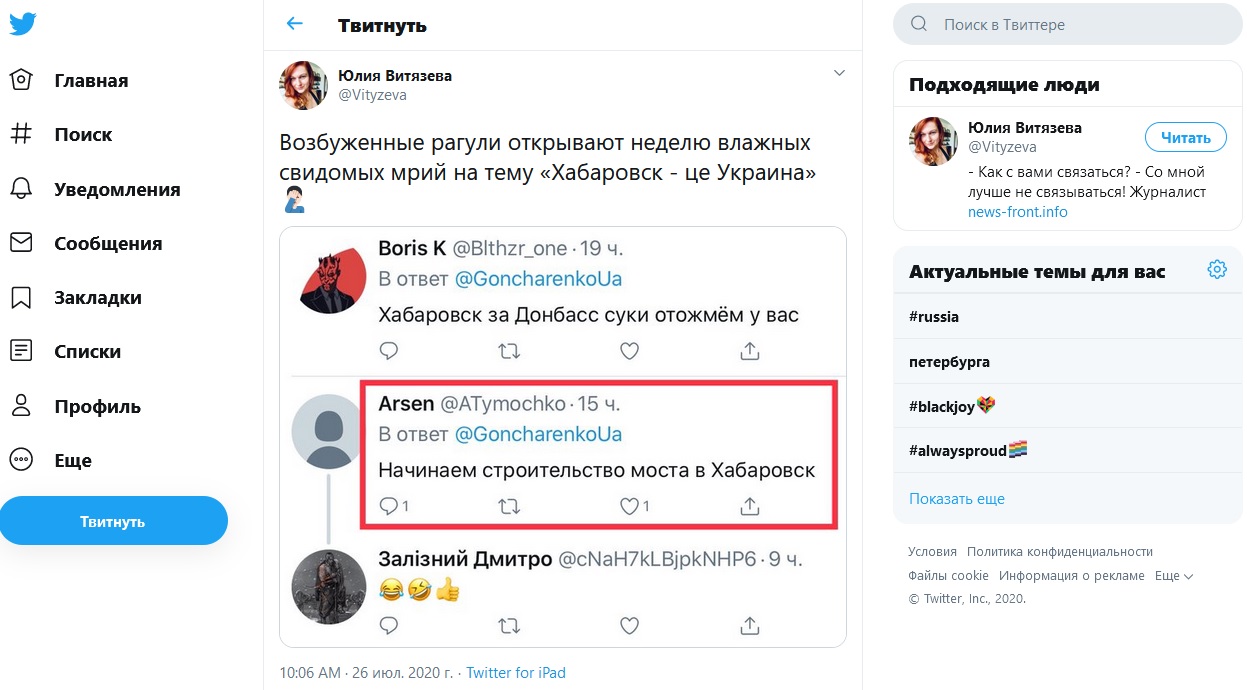This screenshot has width=1247, height=690.
Task: Open trends settings gear icon
Action: (1216, 270)
